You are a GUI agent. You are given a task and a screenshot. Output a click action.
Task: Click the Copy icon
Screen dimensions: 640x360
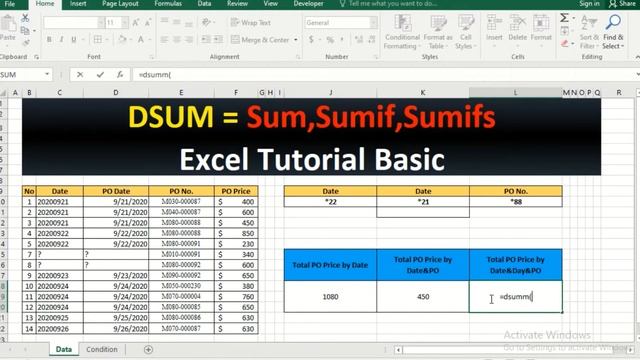coord(25,31)
